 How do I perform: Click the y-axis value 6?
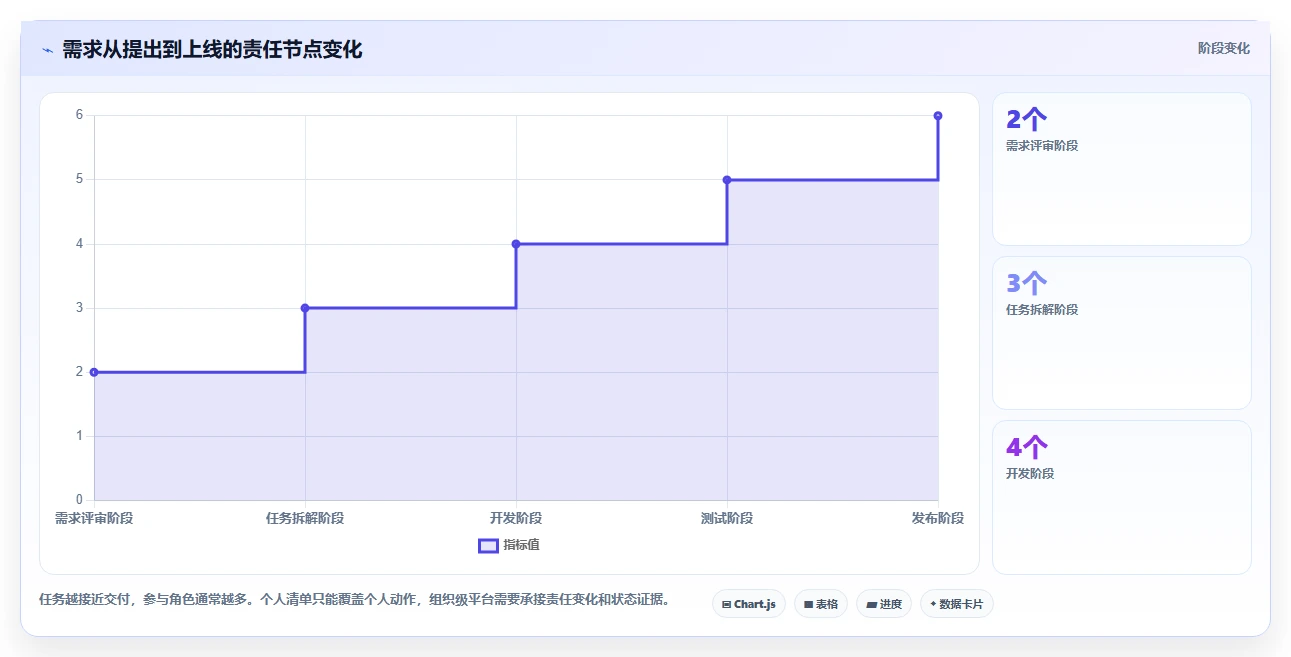click(79, 115)
